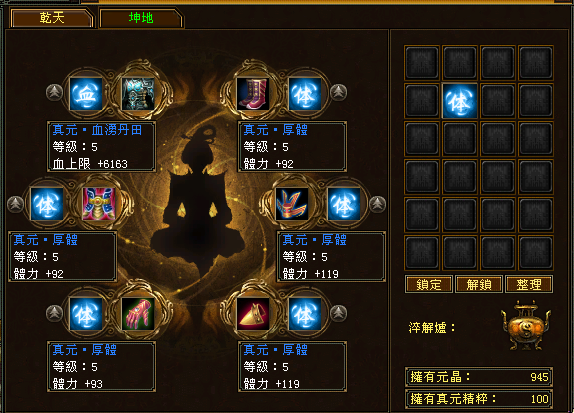Upgrade arrow next to helmet 体 orb

[x=377, y=204]
